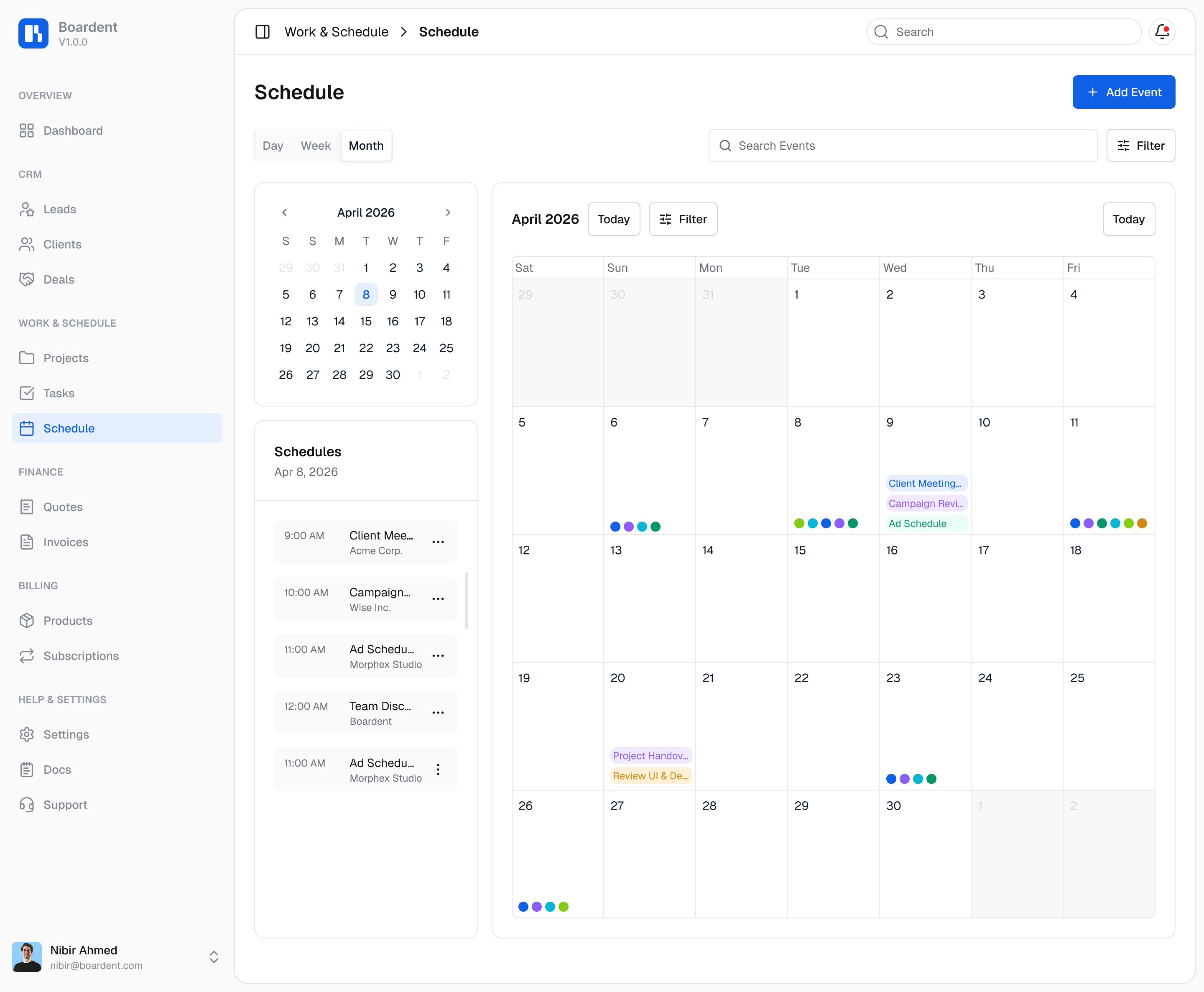
Task: Go to next month in mini calendar
Action: pos(448,212)
